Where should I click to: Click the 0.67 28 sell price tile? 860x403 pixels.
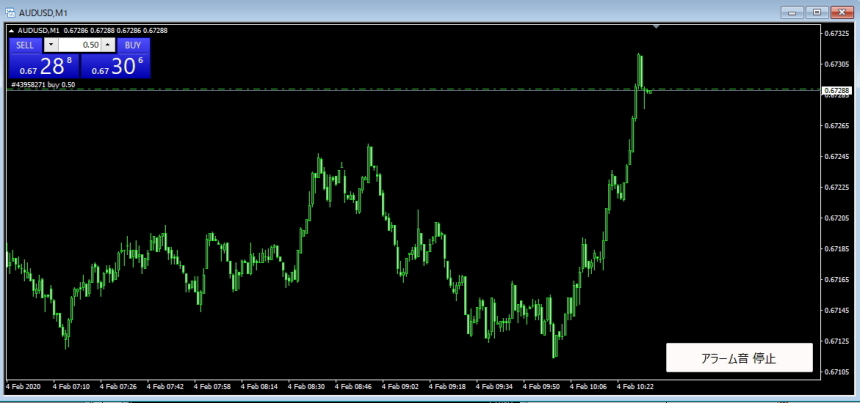tap(44, 66)
